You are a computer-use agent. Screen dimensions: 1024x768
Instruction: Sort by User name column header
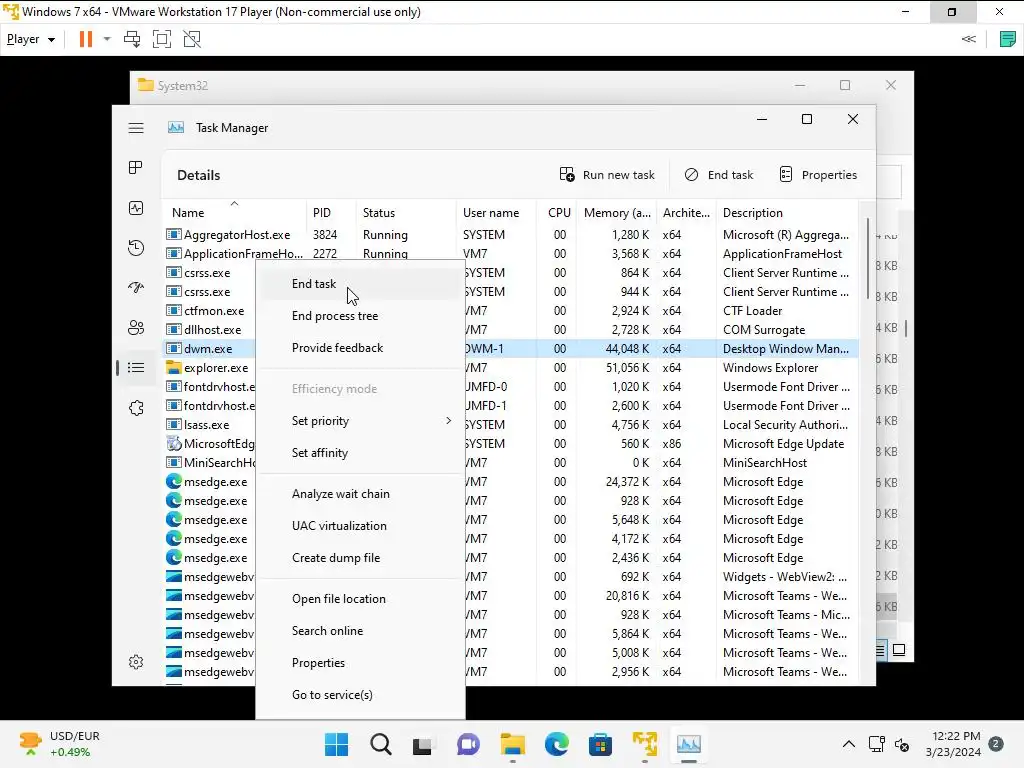(496, 212)
